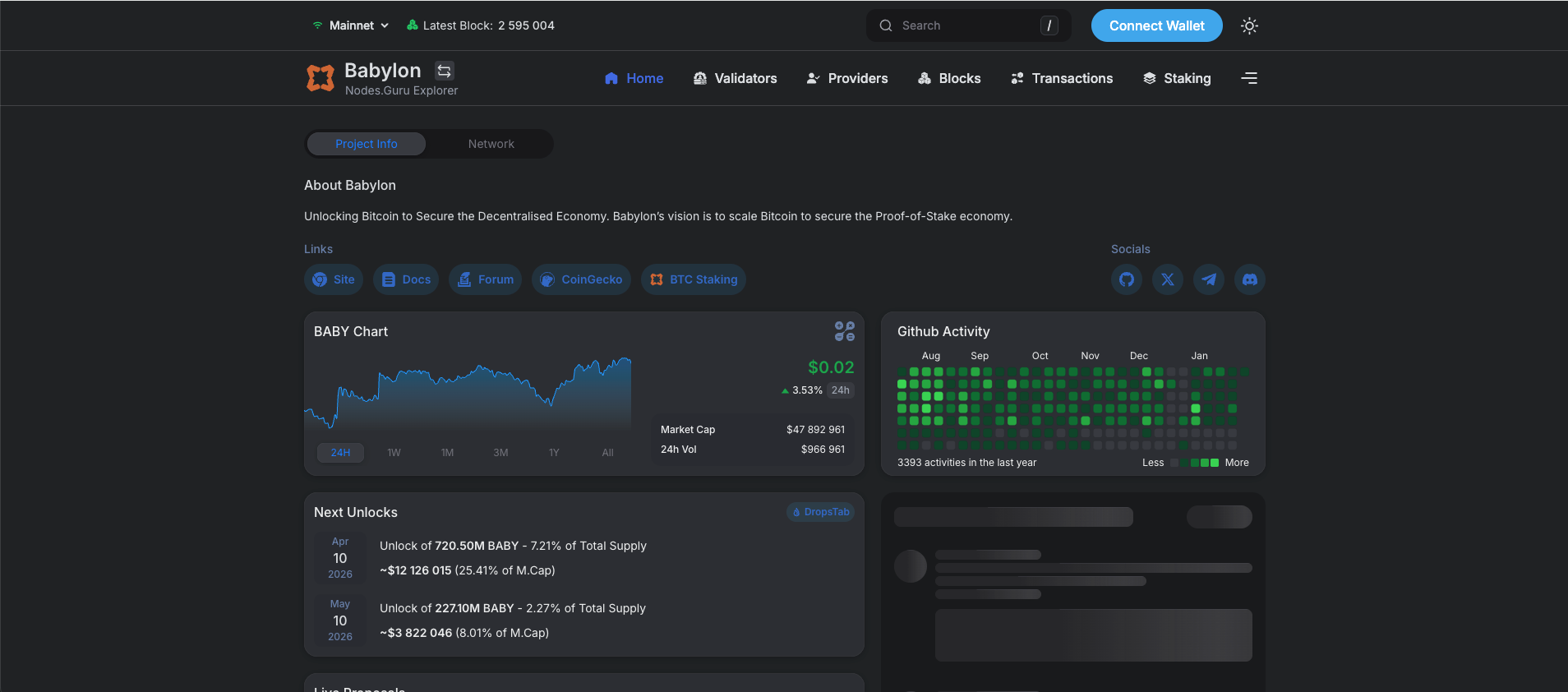Viewport: 1568px width, 692px height.
Task: Click the 24h Vol value $966 961
Action: 823,450
